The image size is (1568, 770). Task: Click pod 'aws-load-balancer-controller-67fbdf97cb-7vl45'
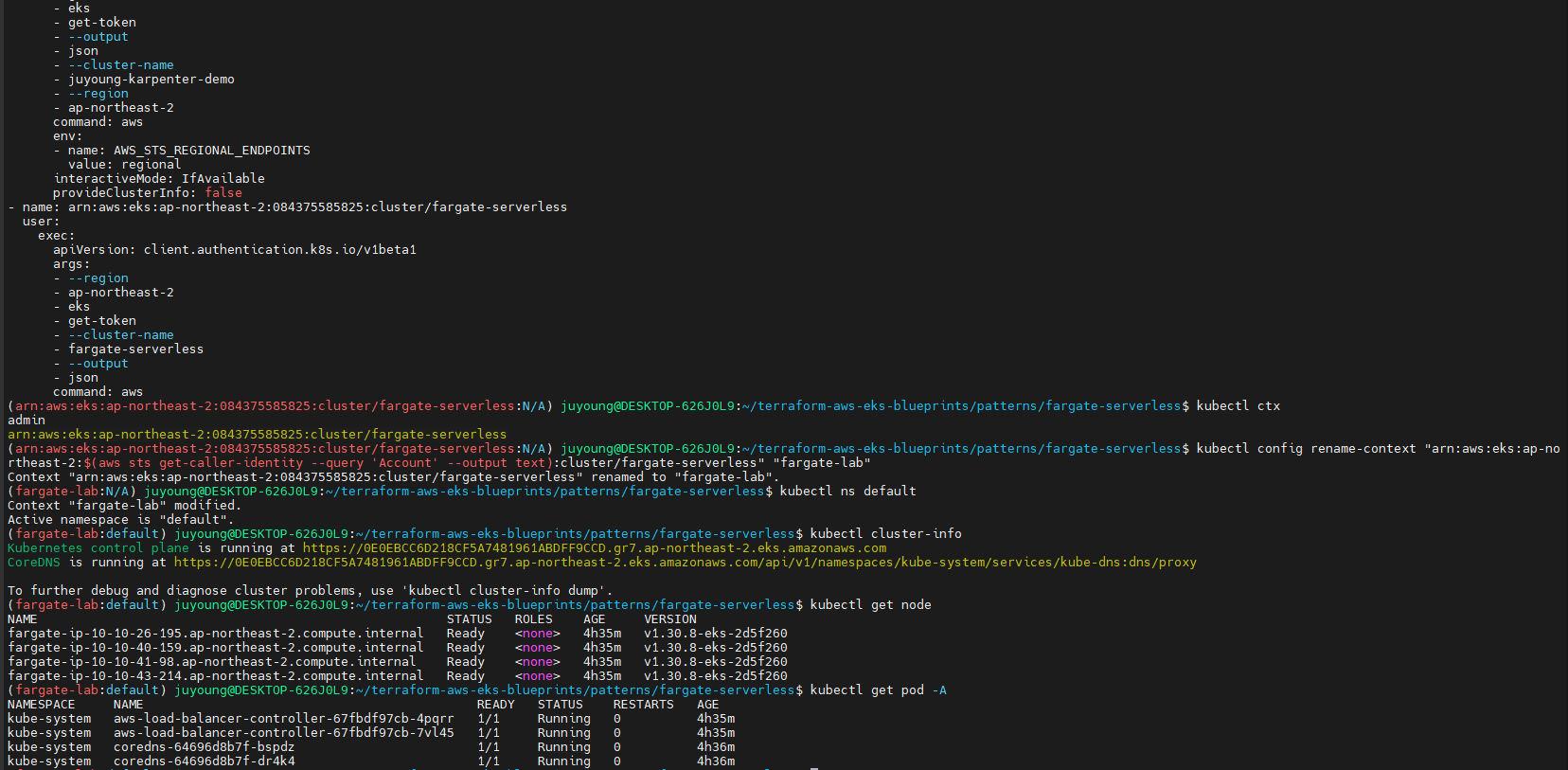[x=284, y=733]
